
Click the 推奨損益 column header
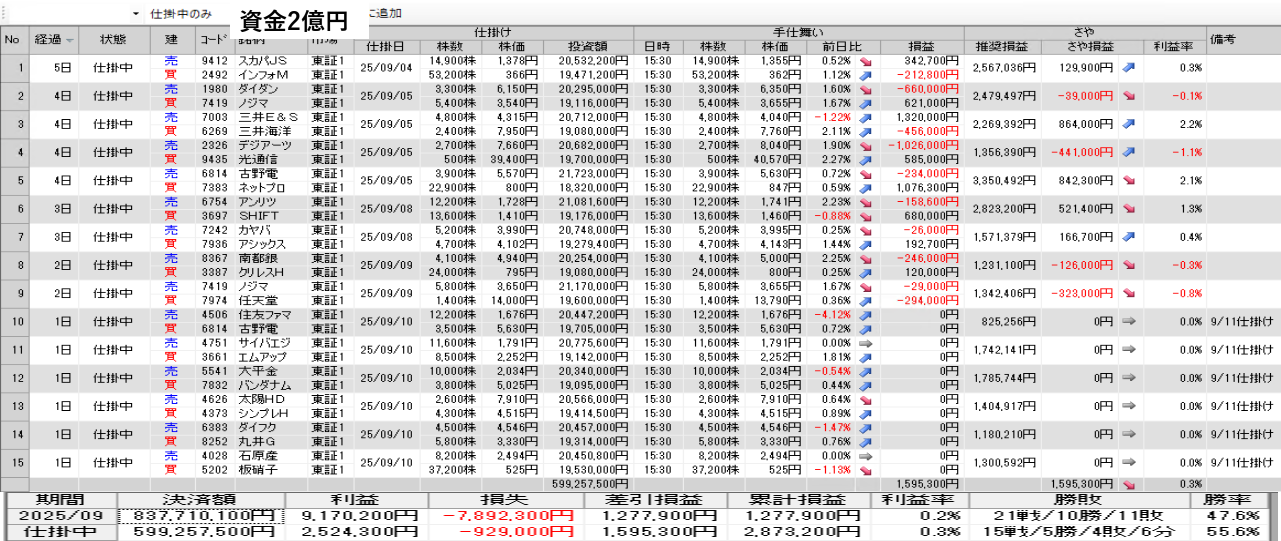[1002, 47]
